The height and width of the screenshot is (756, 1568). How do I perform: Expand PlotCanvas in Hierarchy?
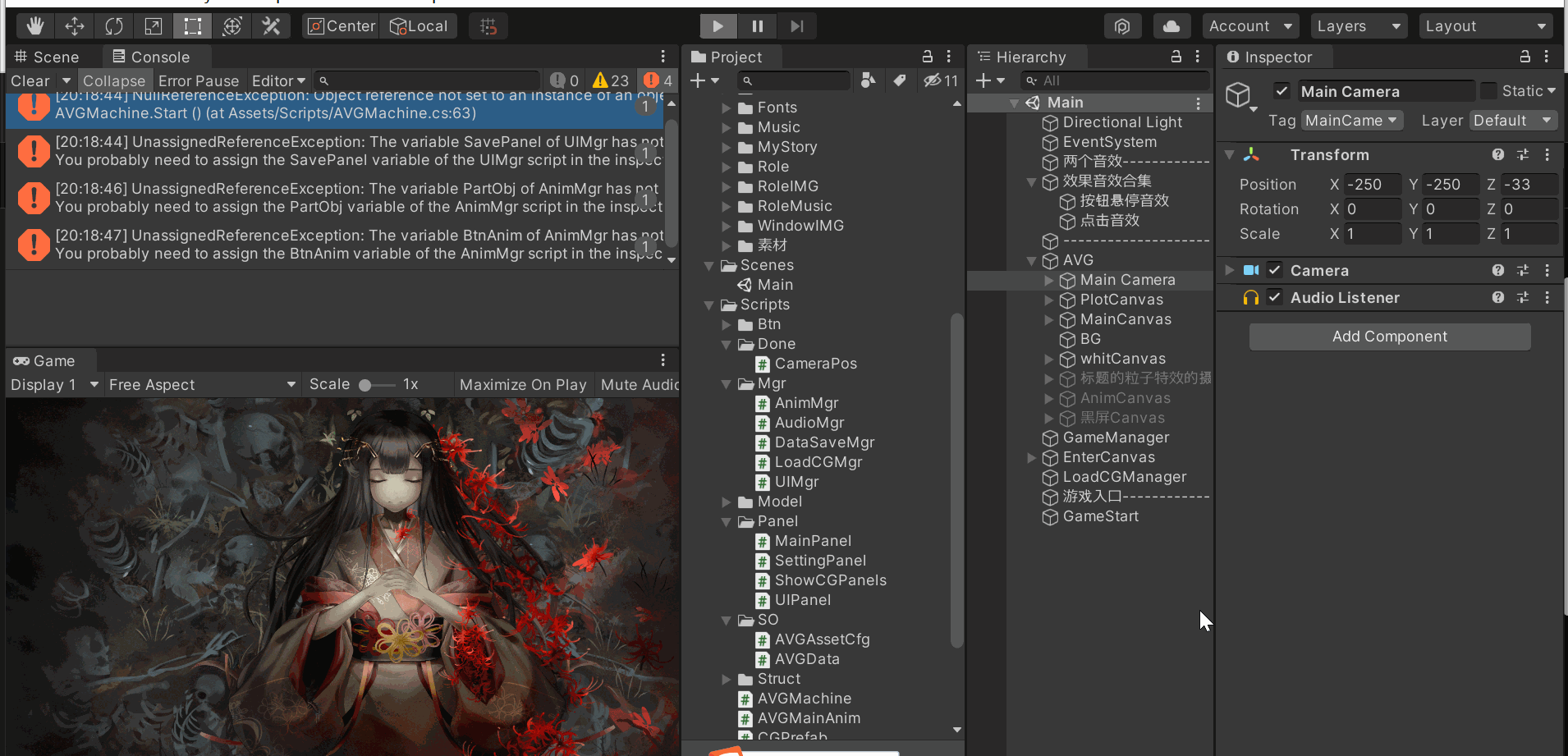1048,300
